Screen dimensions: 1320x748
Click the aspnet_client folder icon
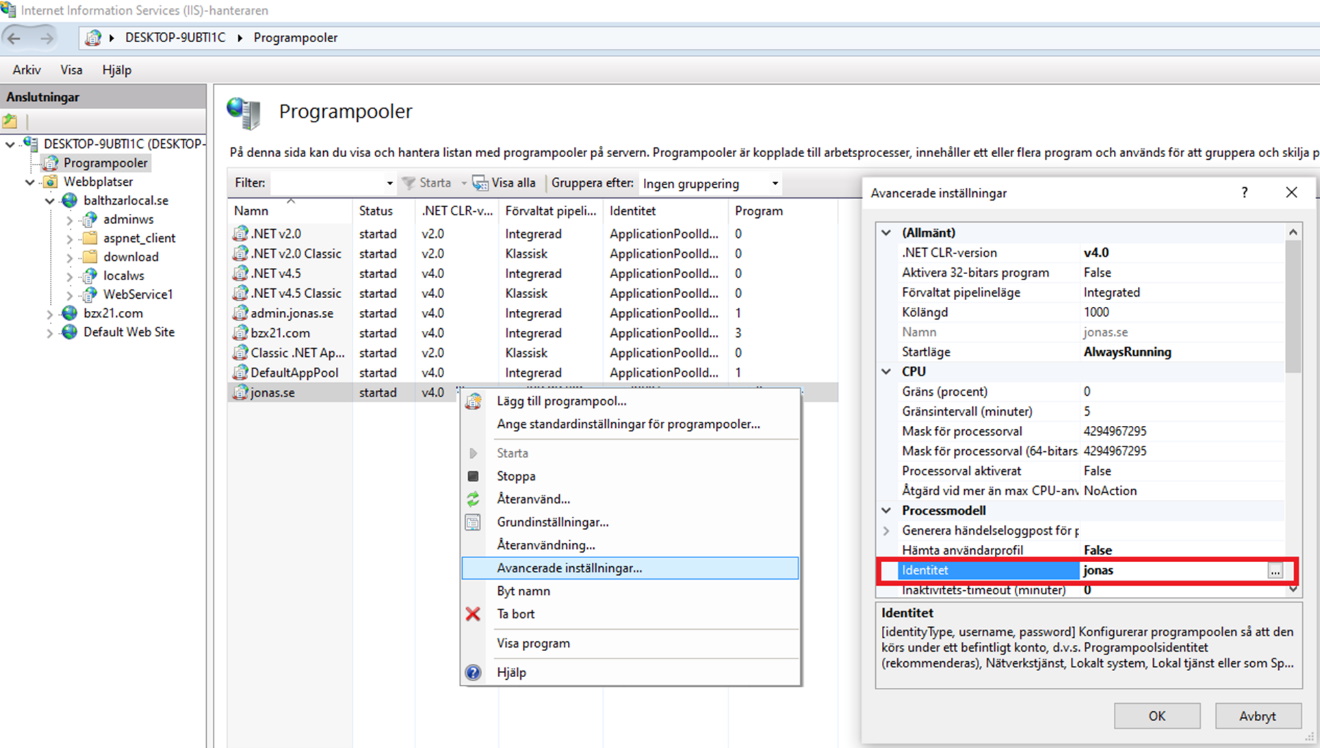coord(89,238)
